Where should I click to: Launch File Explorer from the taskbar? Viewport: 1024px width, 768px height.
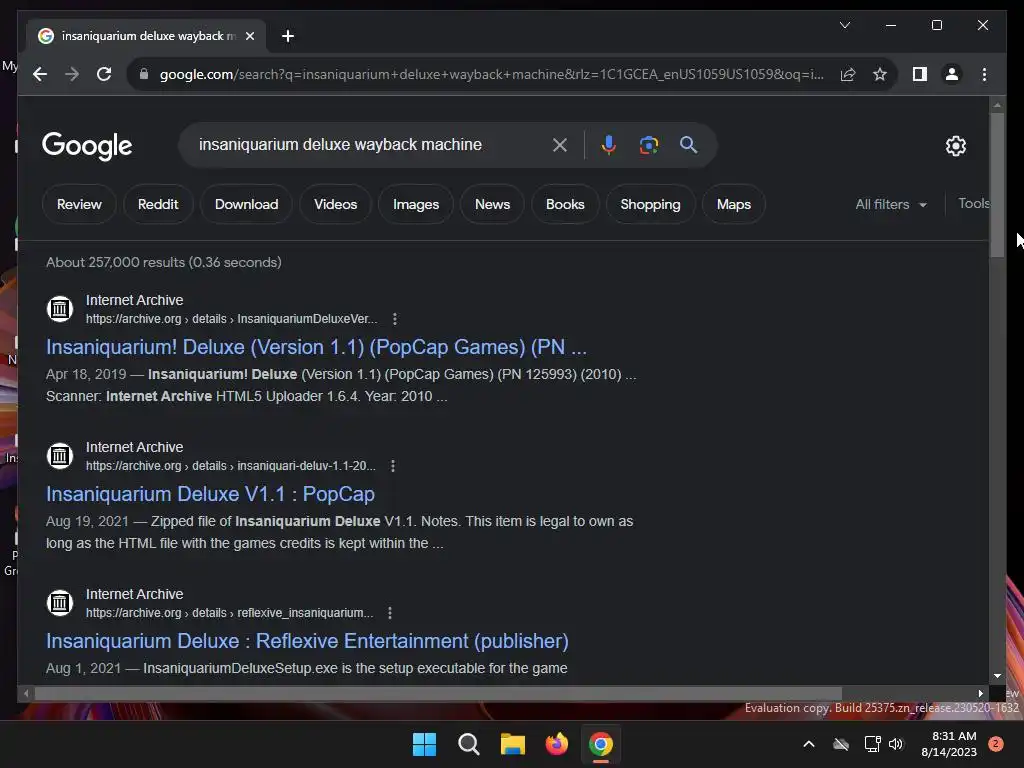[513, 744]
